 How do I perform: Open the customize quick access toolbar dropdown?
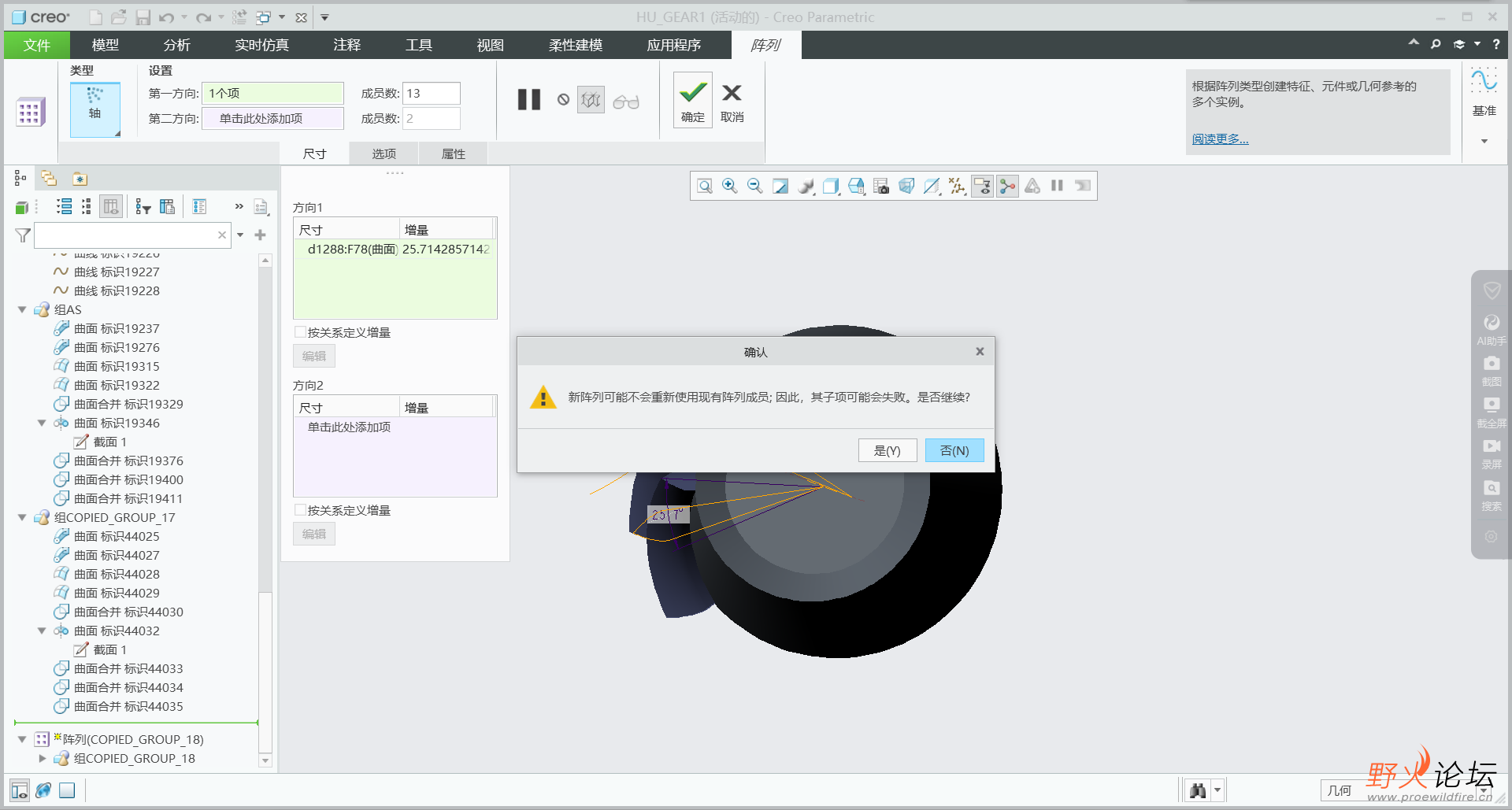click(x=324, y=17)
